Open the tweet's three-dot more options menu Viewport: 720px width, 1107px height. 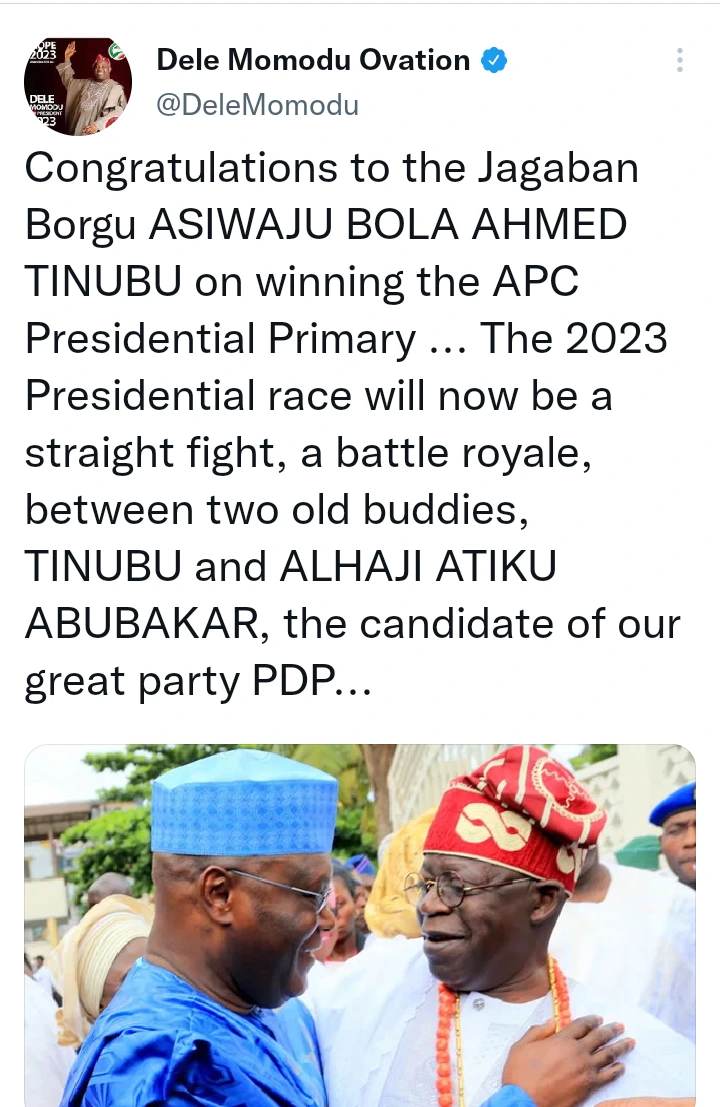click(680, 60)
